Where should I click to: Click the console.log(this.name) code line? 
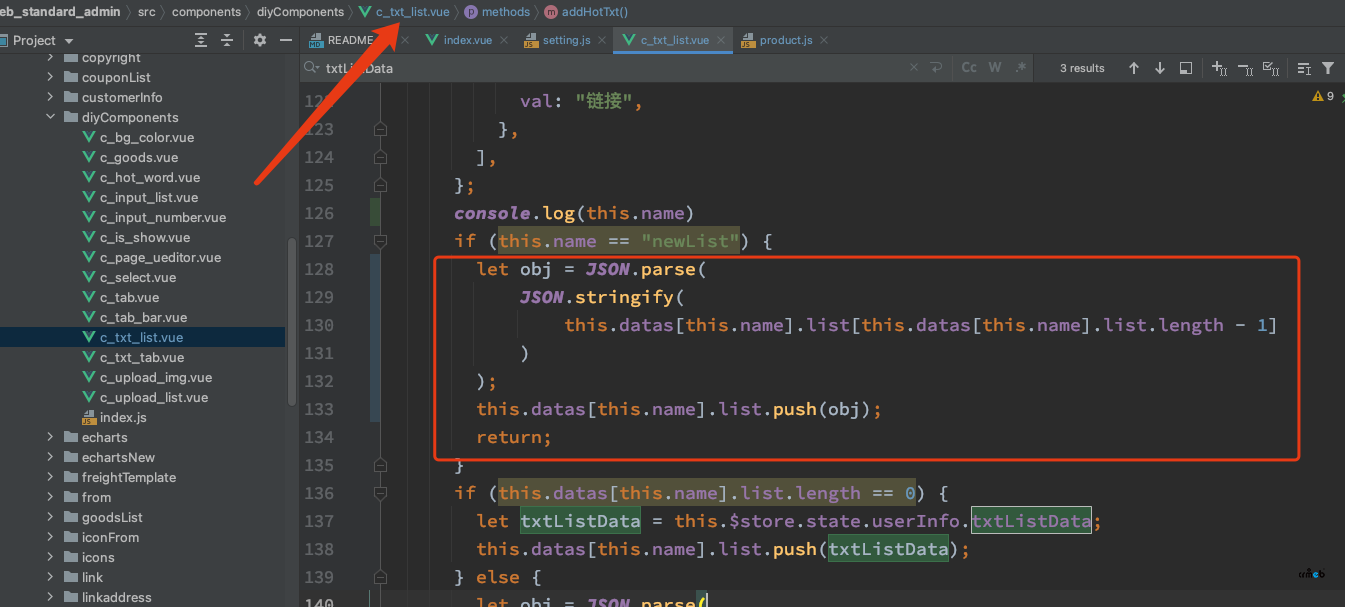tap(574, 213)
